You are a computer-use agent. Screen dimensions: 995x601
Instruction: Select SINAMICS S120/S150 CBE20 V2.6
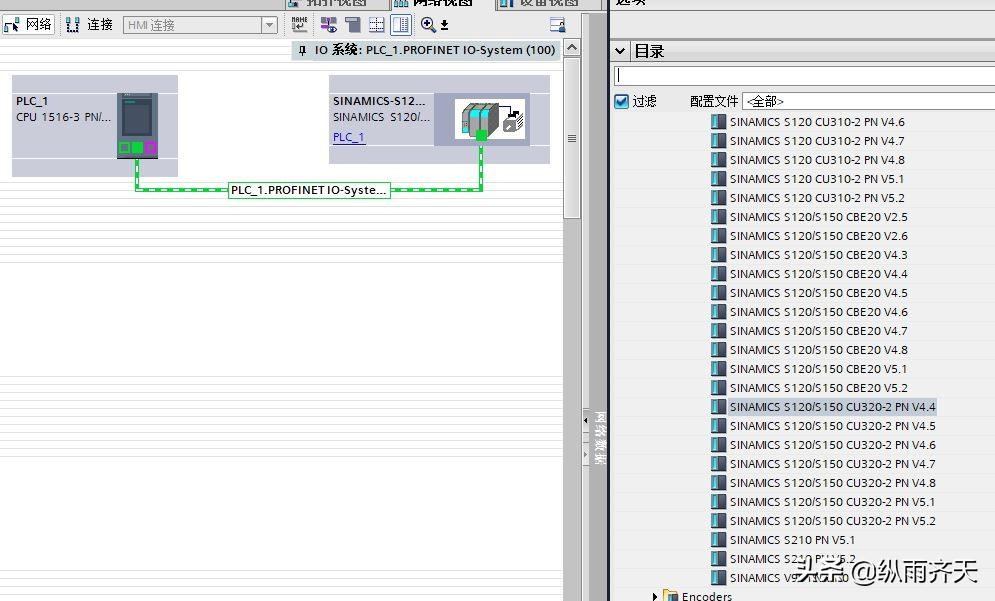pos(819,236)
